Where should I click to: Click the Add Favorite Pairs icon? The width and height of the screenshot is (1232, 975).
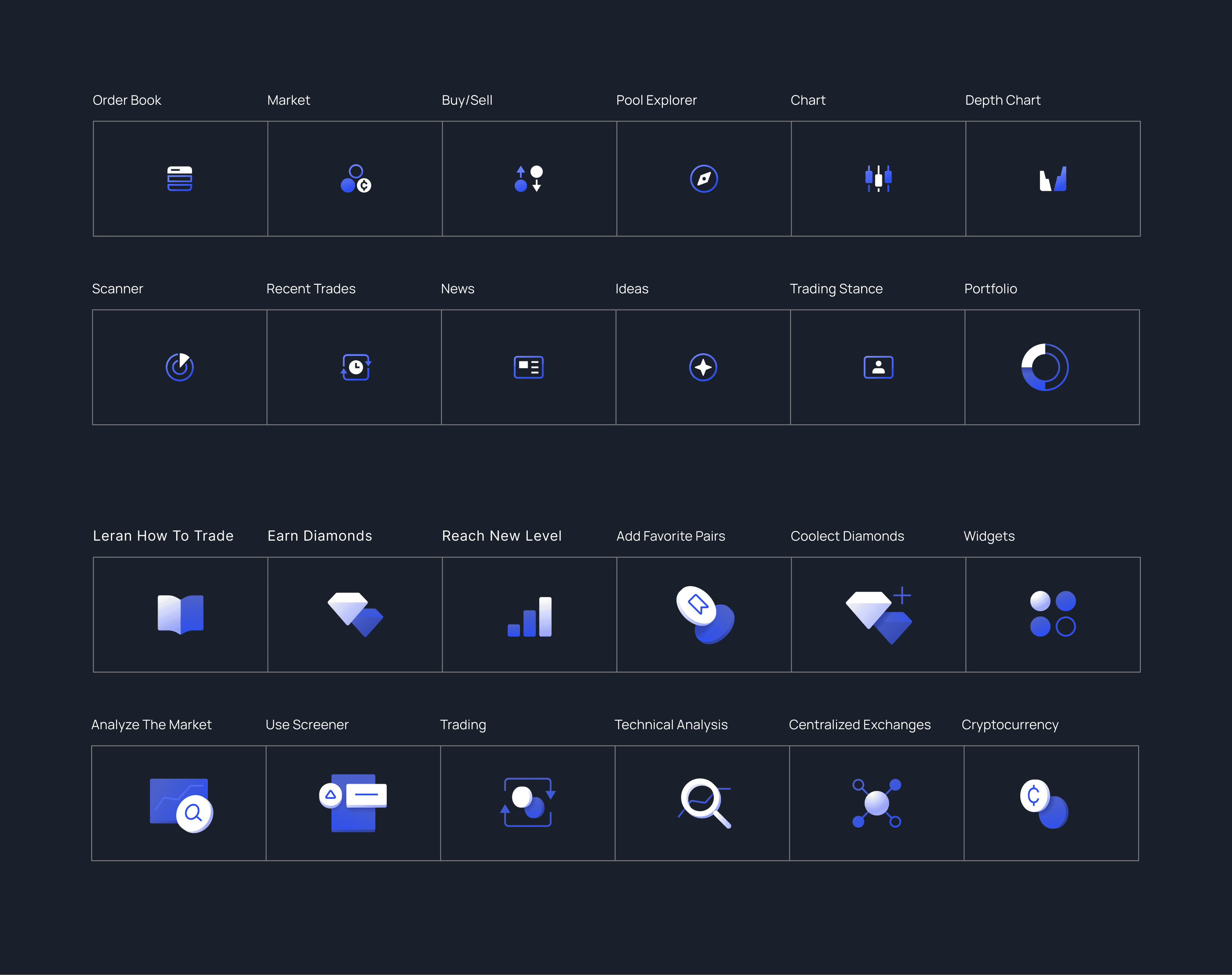pos(705,614)
